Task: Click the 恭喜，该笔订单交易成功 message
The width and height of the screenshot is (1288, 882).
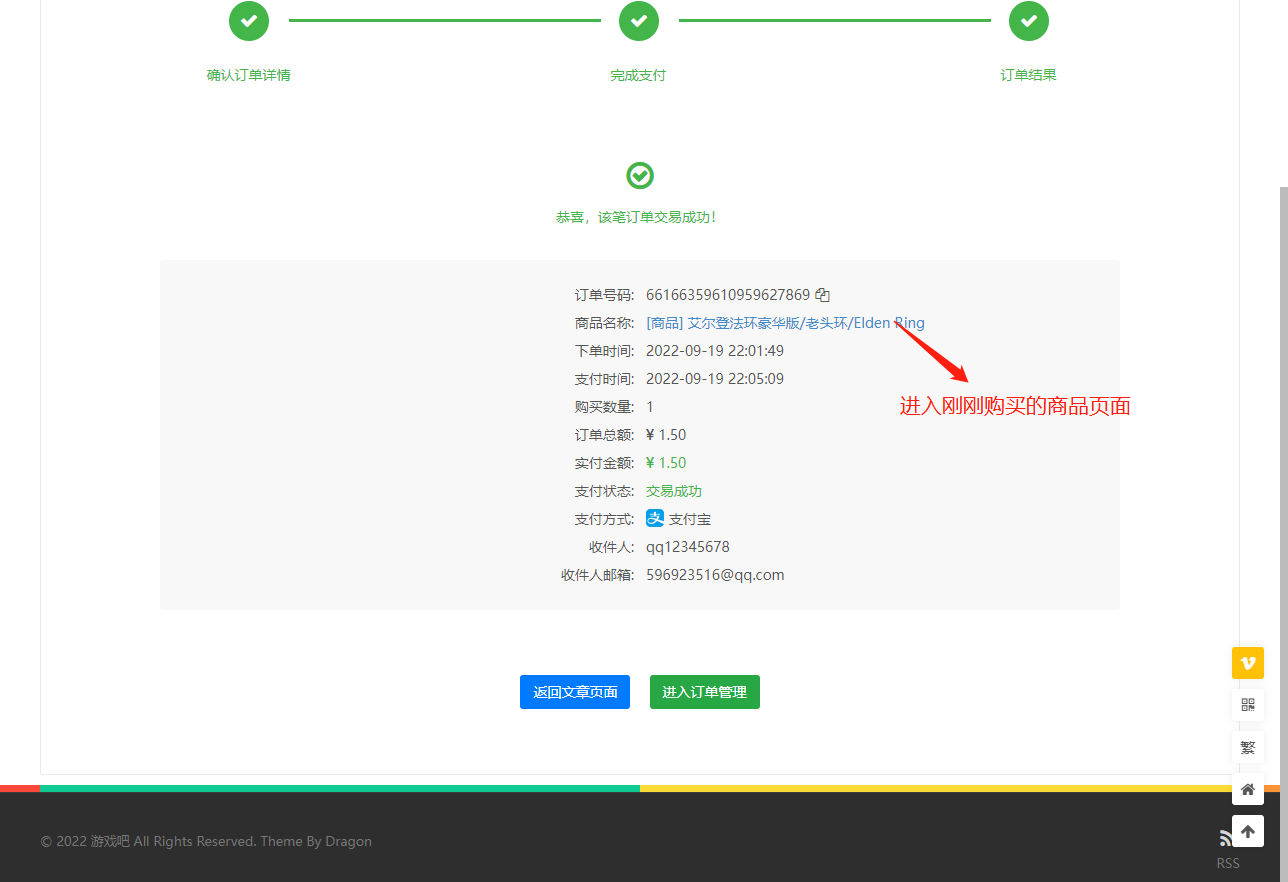Action: 636,217
